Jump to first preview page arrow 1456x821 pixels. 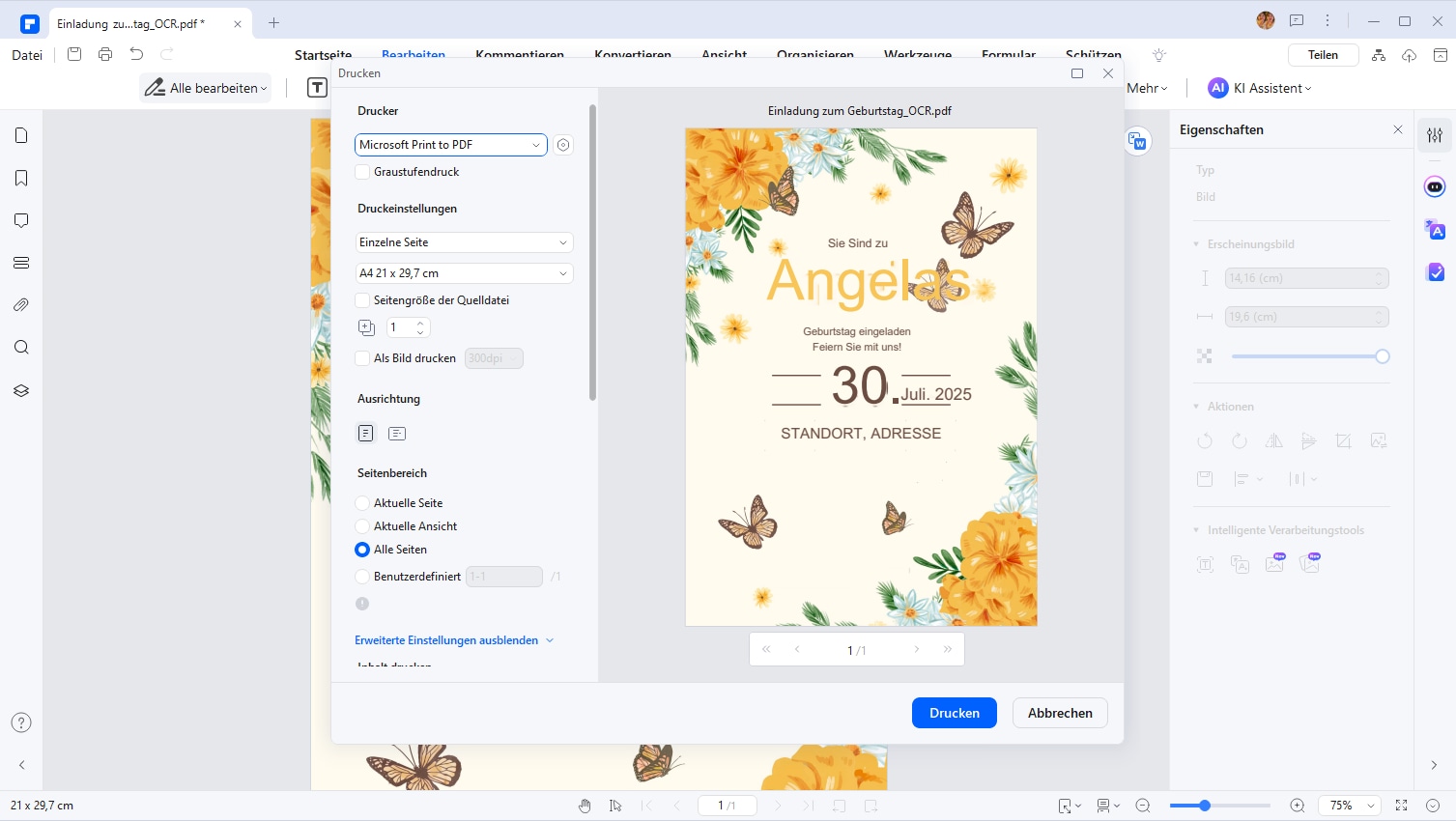(x=766, y=649)
